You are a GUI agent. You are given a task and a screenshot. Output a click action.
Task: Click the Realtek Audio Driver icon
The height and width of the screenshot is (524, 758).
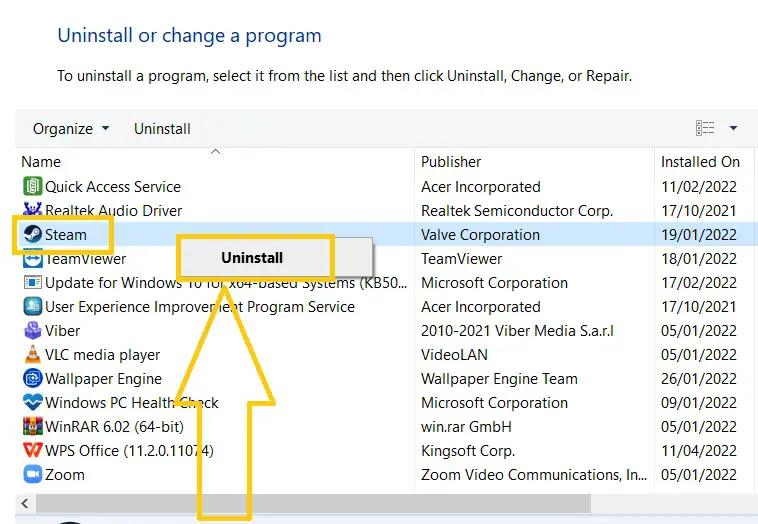(x=32, y=209)
